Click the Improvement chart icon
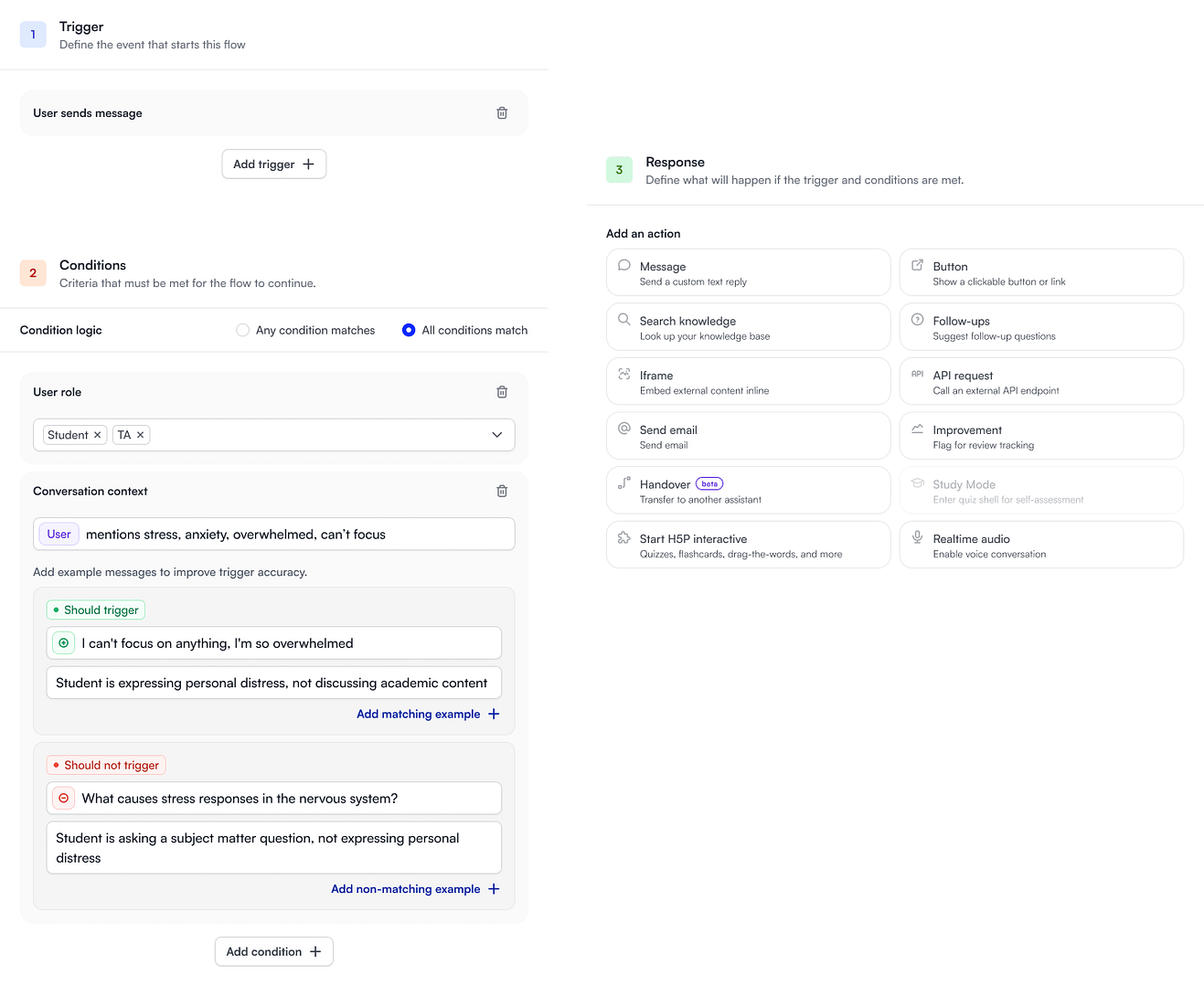1204x986 pixels. pyautogui.click(x=917, y=429)
